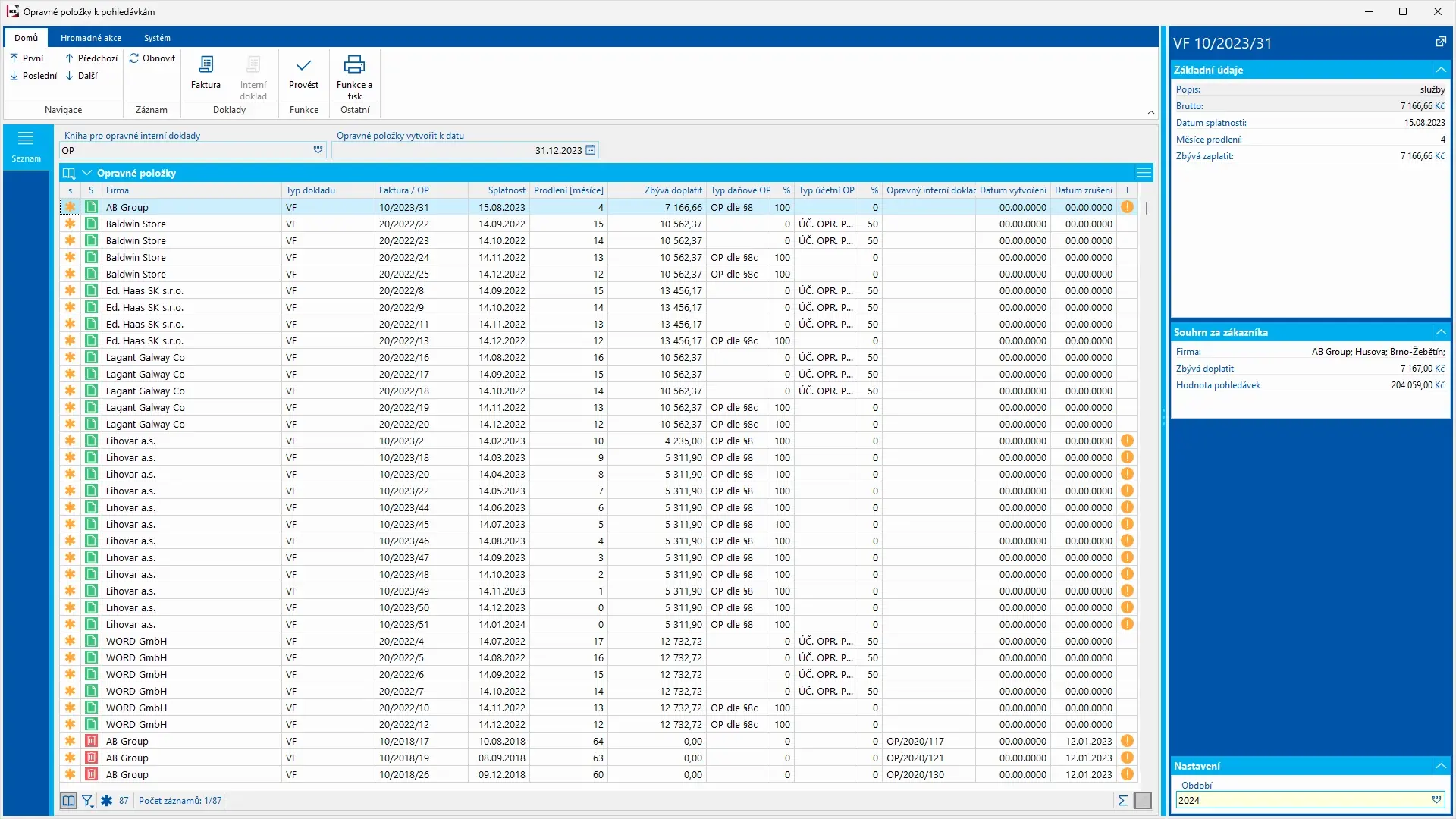Image resolution: width=1456 pixels, height=819 pixels.
Task: Click the book icon in bottom status bar
Action: 68,801
